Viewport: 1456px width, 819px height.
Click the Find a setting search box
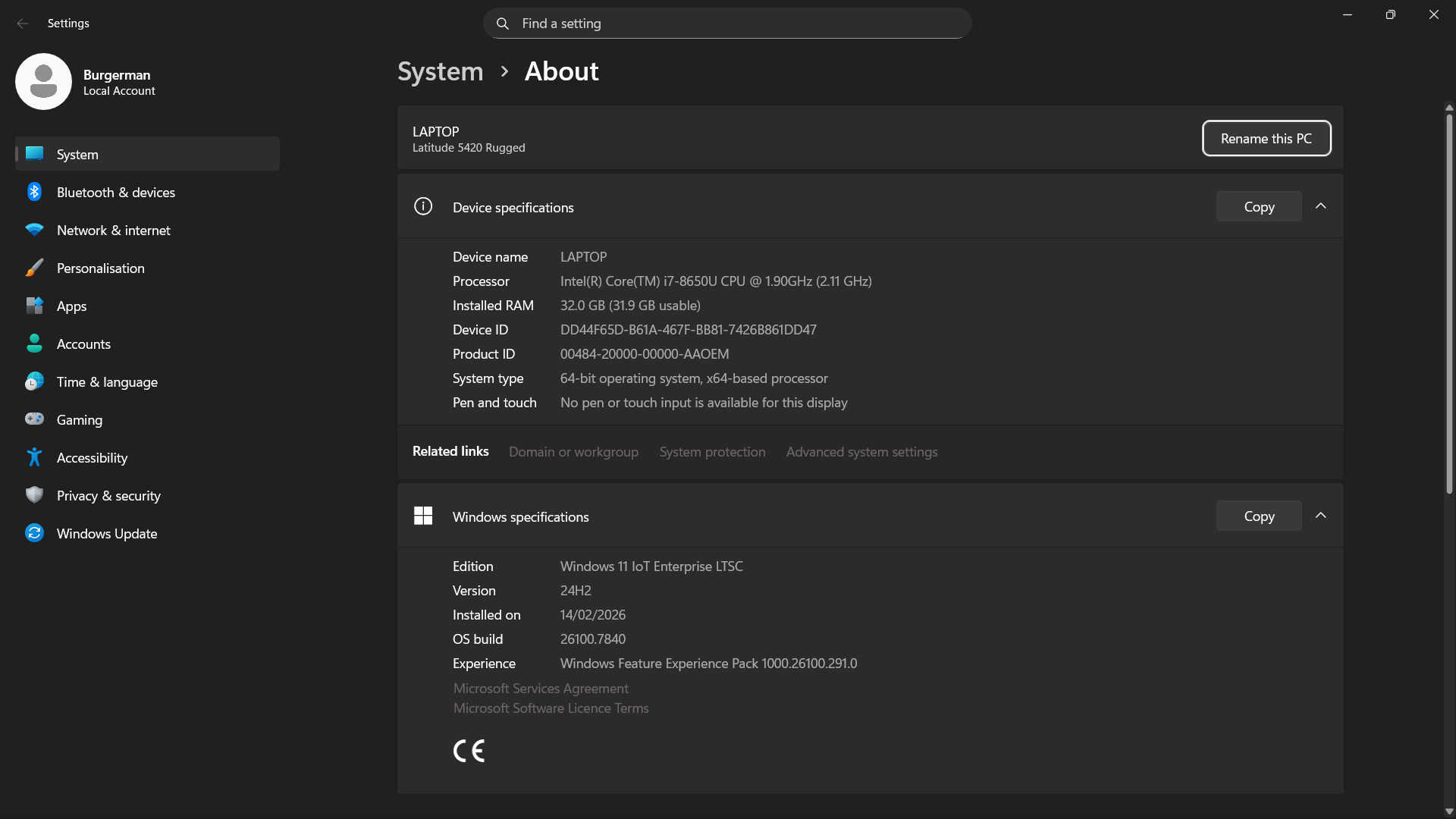[726, 24]
